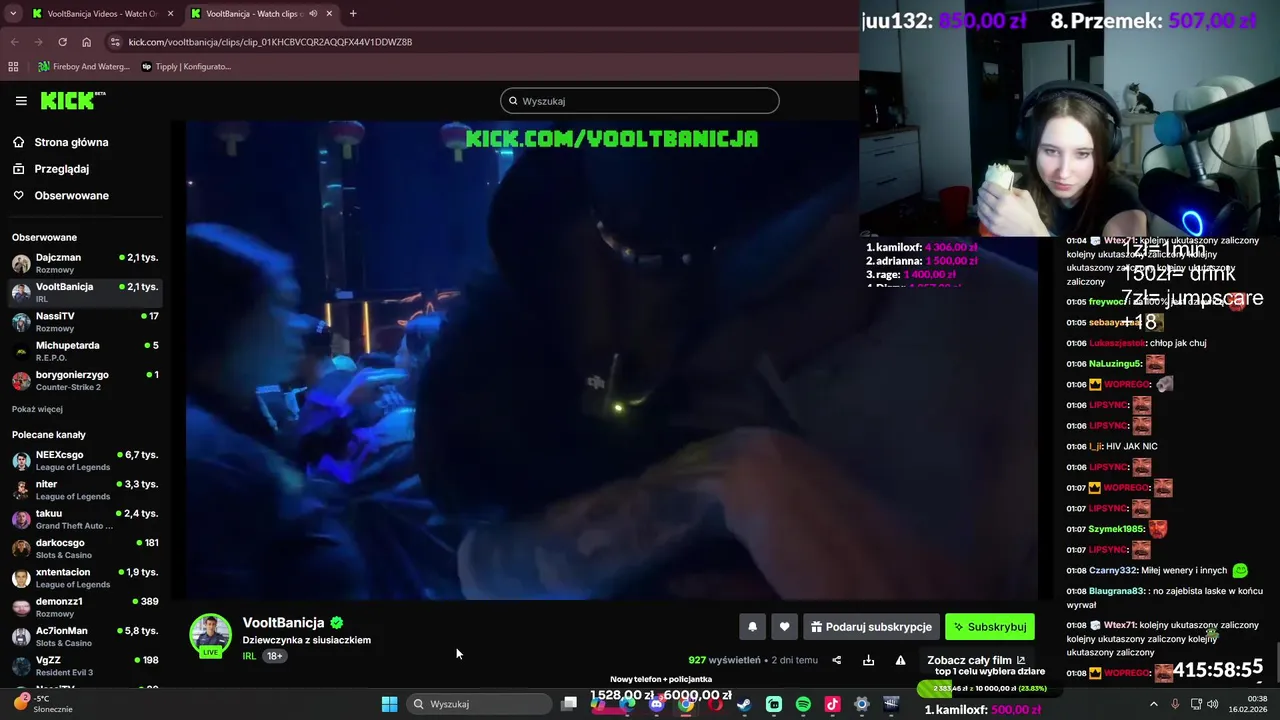Open VgZZ recommended channel
Image resolution: width=1280 pixels, height=720 pixels.
(x=85, y=665)
